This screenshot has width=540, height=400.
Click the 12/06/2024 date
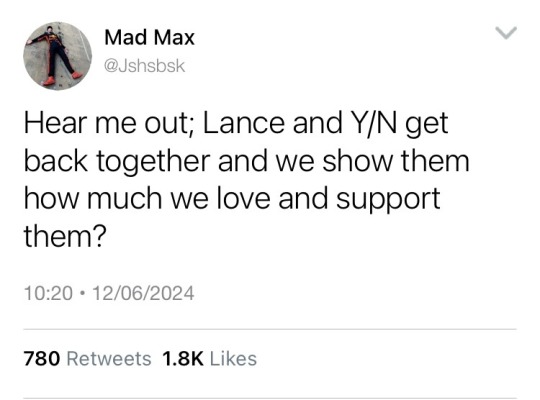143,294
